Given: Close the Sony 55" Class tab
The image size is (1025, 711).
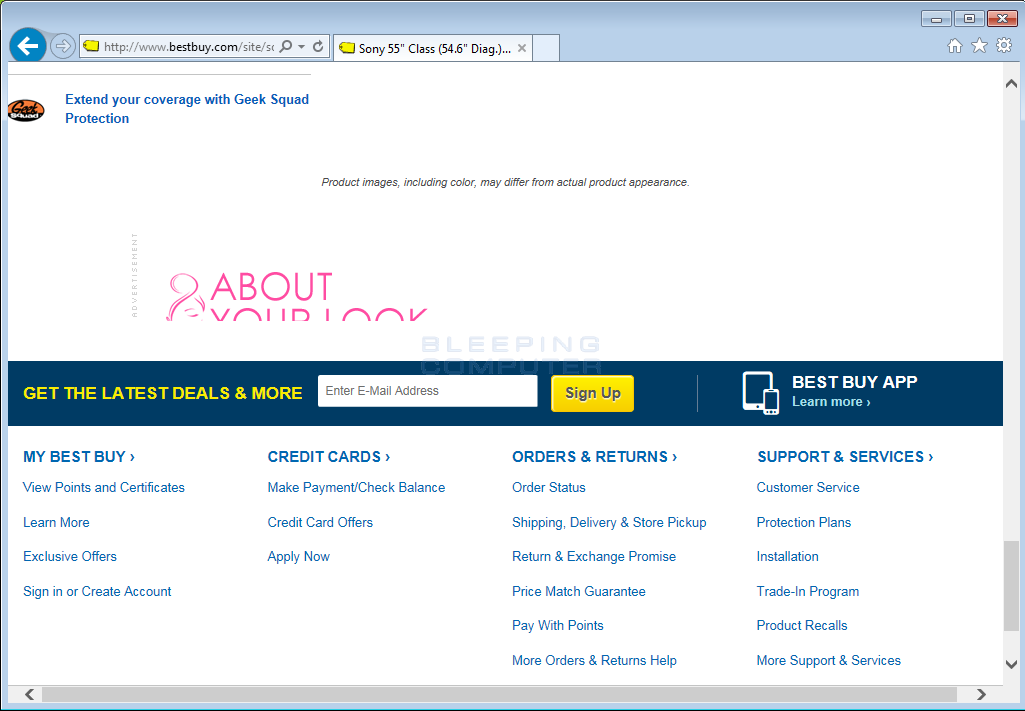Looking at the screenshot, I should click(522, 48).
